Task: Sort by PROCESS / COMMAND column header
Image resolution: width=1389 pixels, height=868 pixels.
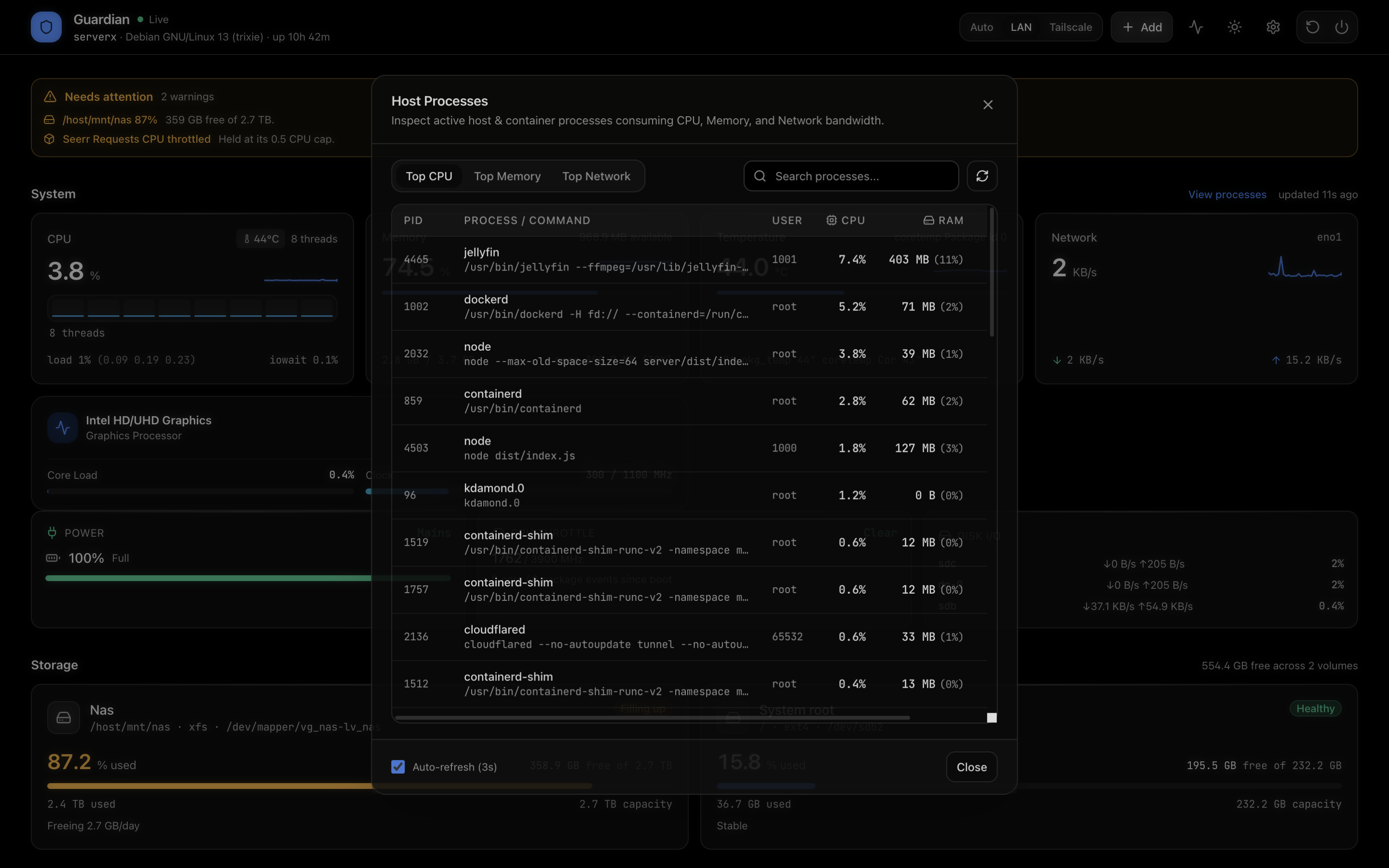Action: [x=527, y=220]
